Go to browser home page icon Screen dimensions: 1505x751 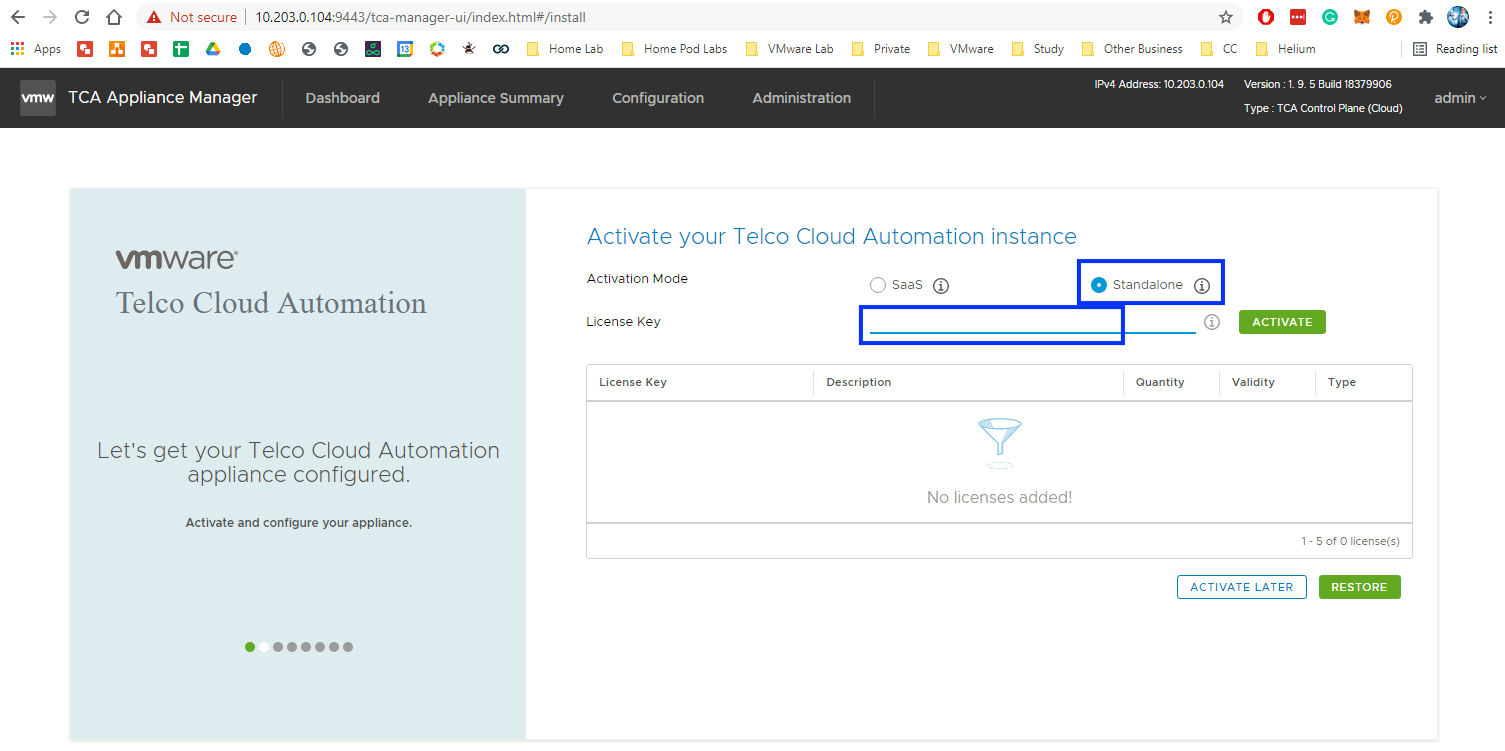[114, 17]
